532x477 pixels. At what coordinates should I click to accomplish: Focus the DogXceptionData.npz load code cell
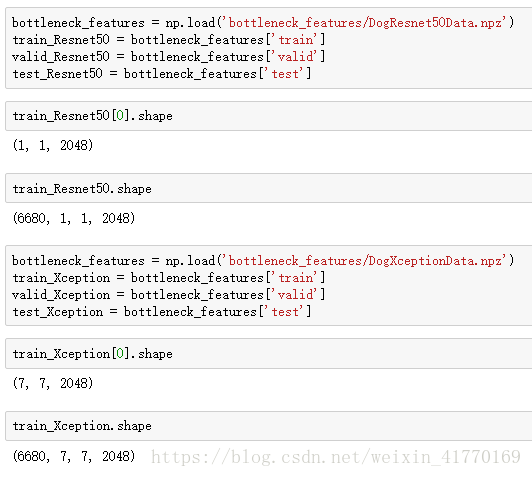[269, 286]
